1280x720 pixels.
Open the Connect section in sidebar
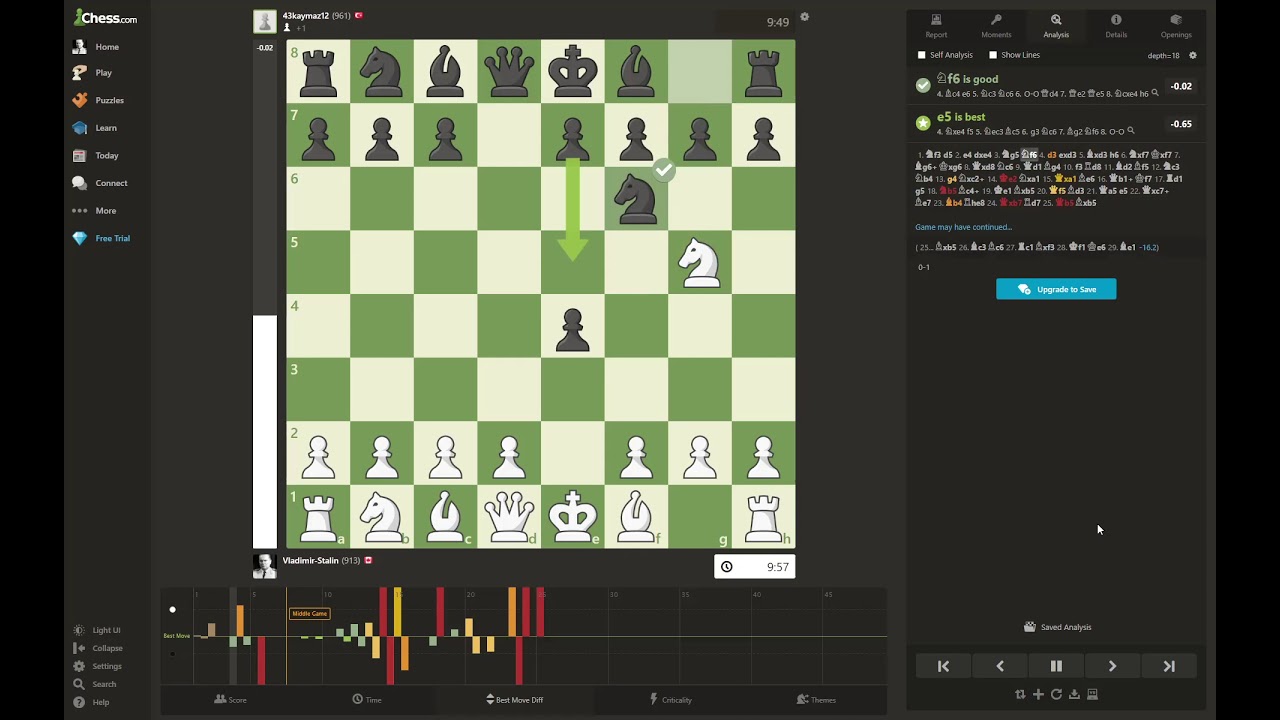[x=101, y=183]
